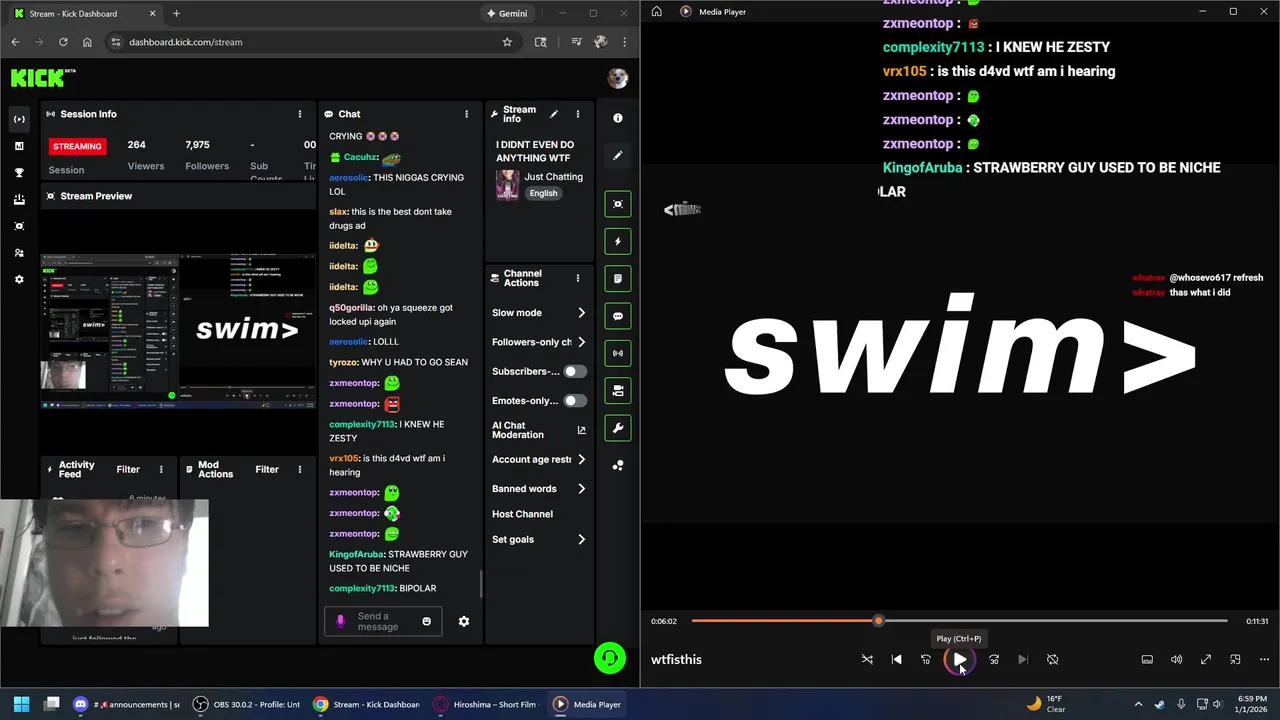Toggle the notes widget button in right toolbar
Image resolution: width=1280 pixels, height=720 pixels.
[618, 278]
